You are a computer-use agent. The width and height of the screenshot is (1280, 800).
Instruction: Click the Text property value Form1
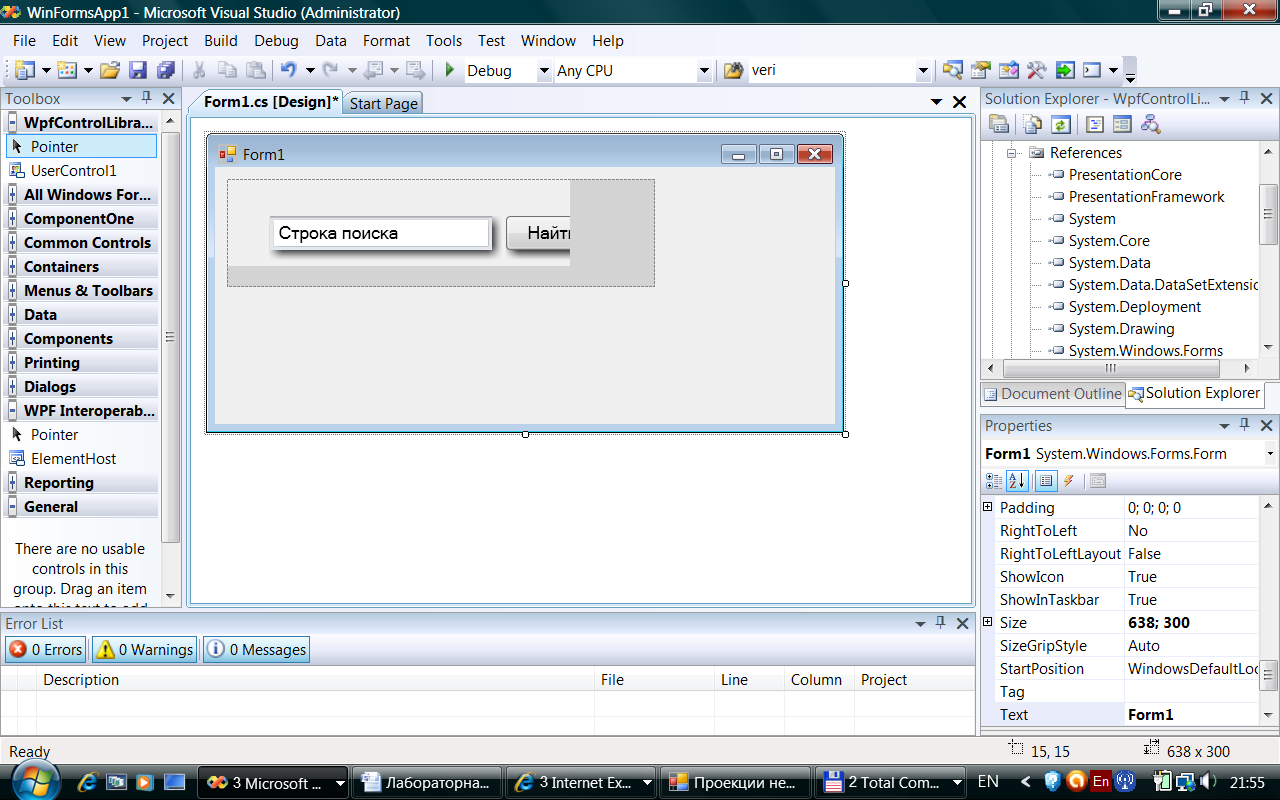tap(1190, 715)
